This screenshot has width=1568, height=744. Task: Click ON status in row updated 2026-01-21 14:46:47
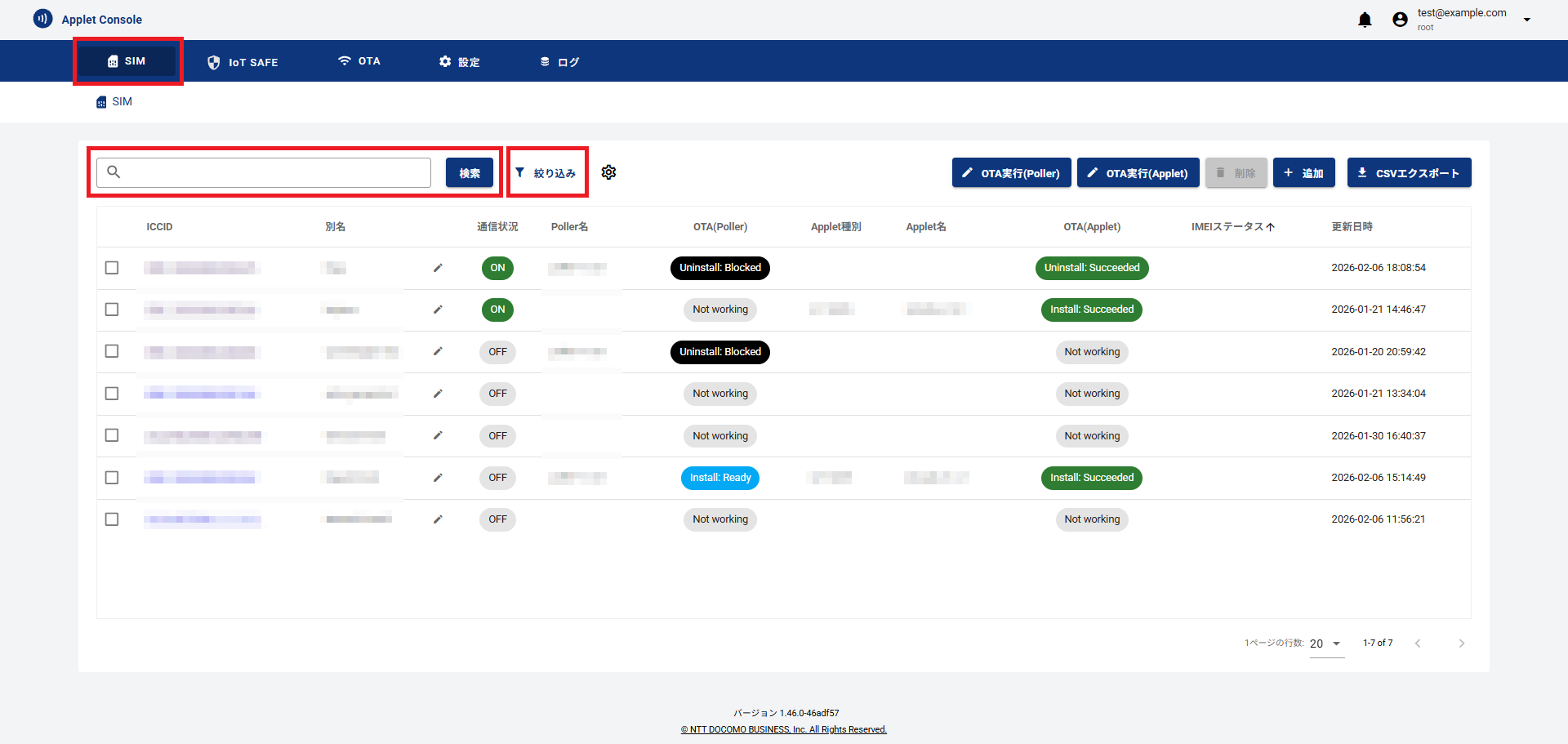[x=497, y=310]
